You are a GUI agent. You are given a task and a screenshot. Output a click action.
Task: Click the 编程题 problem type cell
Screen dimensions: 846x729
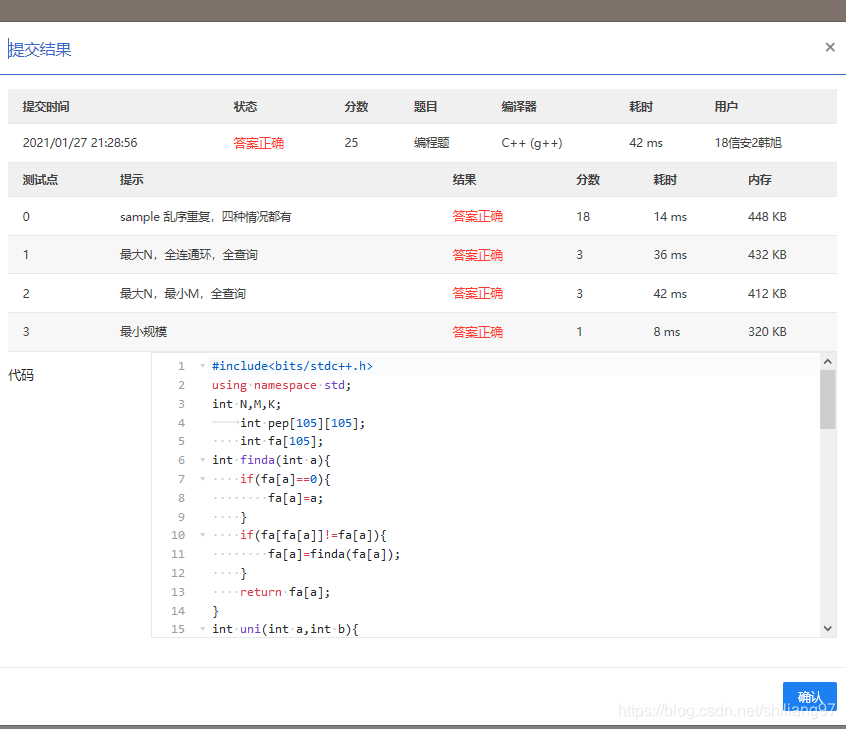(431, 142)
